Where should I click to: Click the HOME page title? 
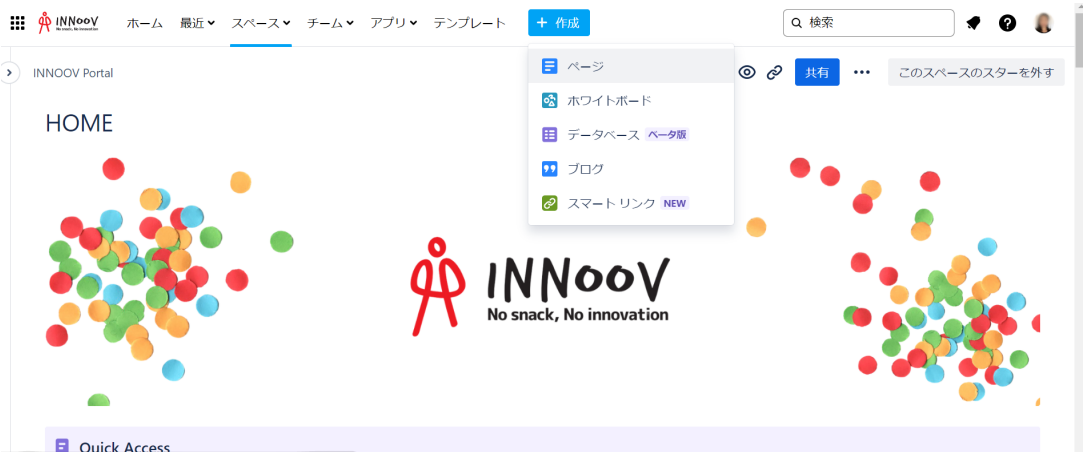79,123
